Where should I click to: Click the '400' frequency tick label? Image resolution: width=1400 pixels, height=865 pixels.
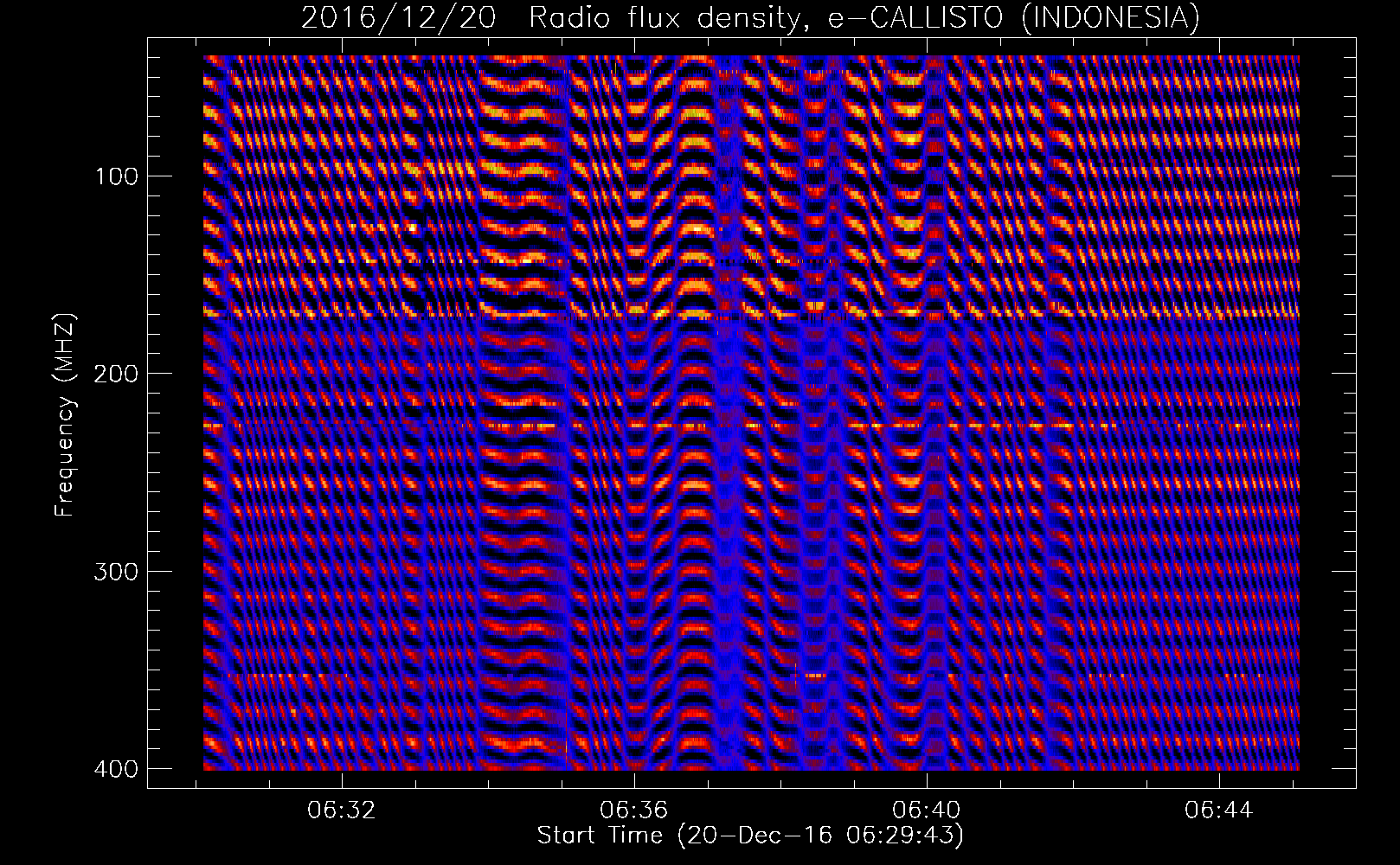pyautogui.click(x=114, y=769)
